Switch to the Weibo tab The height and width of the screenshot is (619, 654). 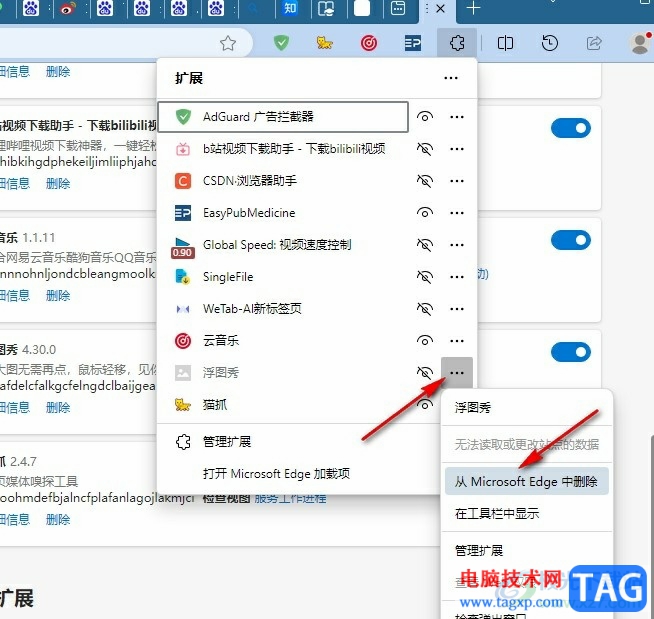pos(68,8)
